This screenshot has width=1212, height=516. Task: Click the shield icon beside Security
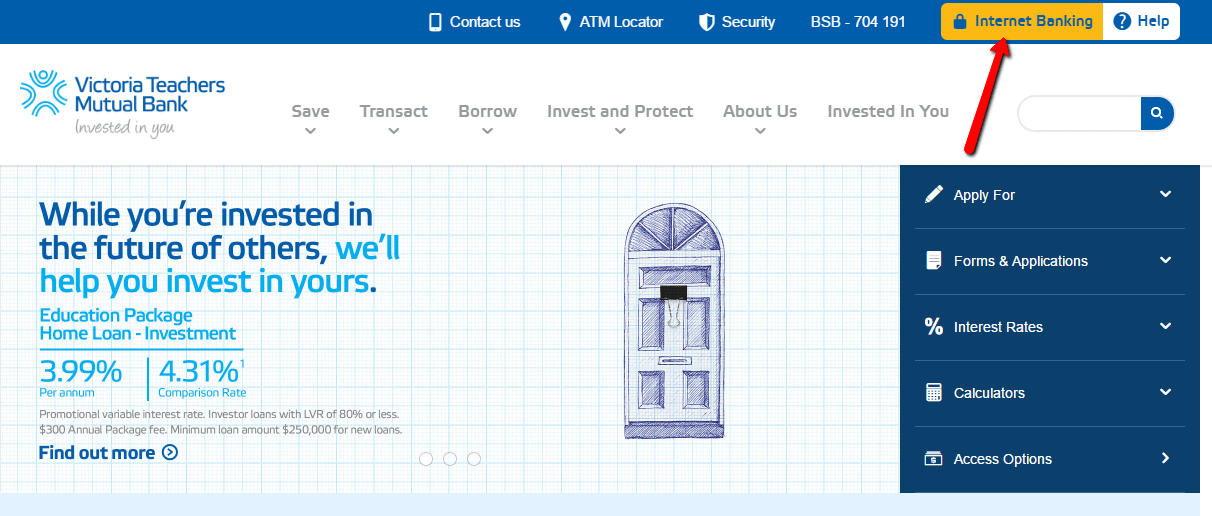click(x=706, y=22)
